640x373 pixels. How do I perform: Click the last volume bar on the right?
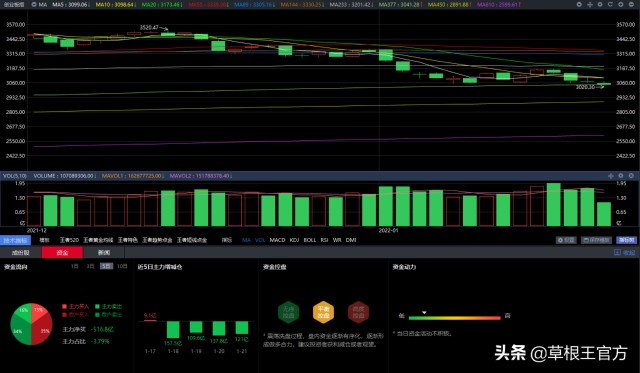click(x=604, y=214)
